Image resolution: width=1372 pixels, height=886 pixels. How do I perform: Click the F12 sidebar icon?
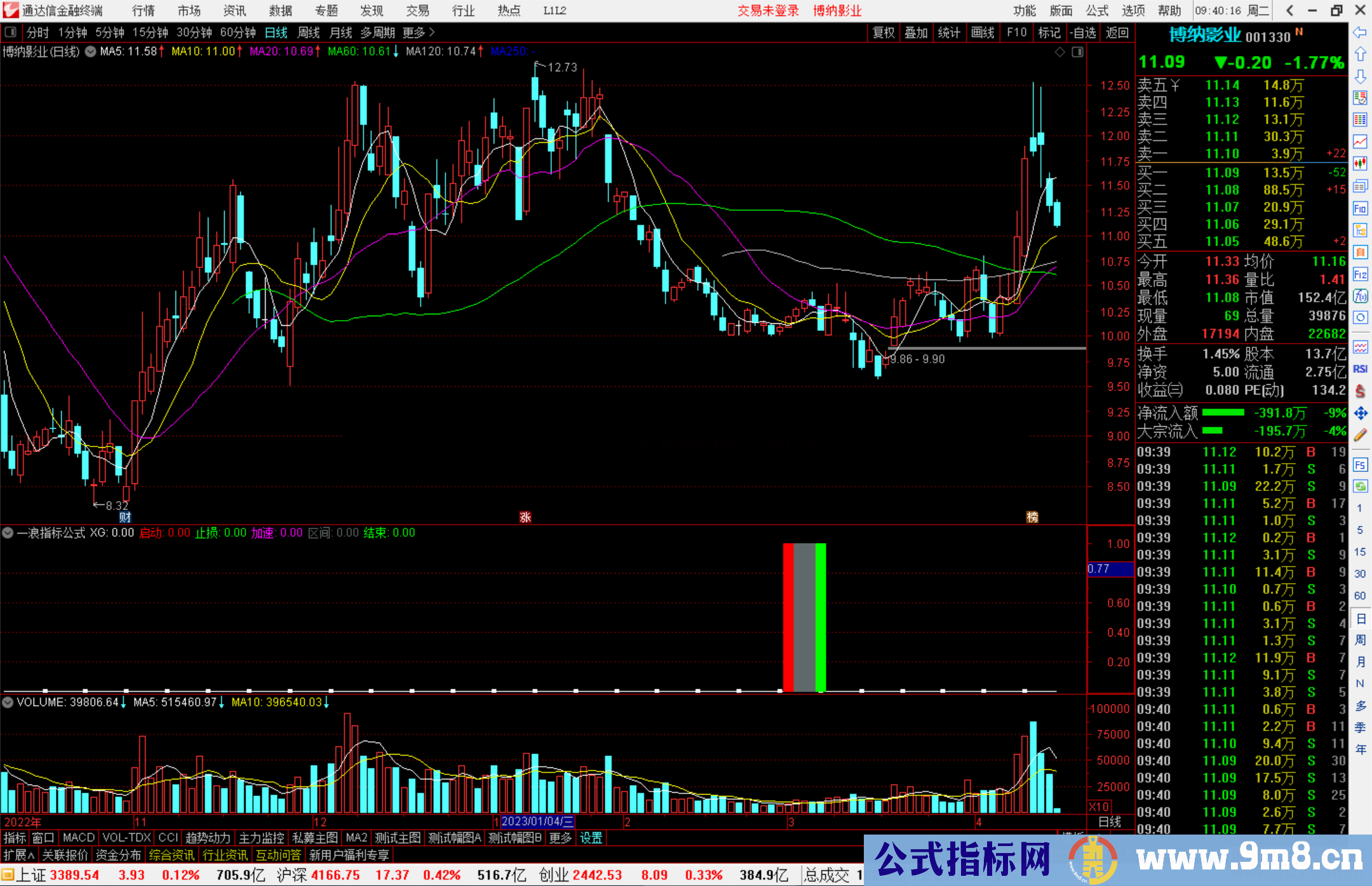1360,274
